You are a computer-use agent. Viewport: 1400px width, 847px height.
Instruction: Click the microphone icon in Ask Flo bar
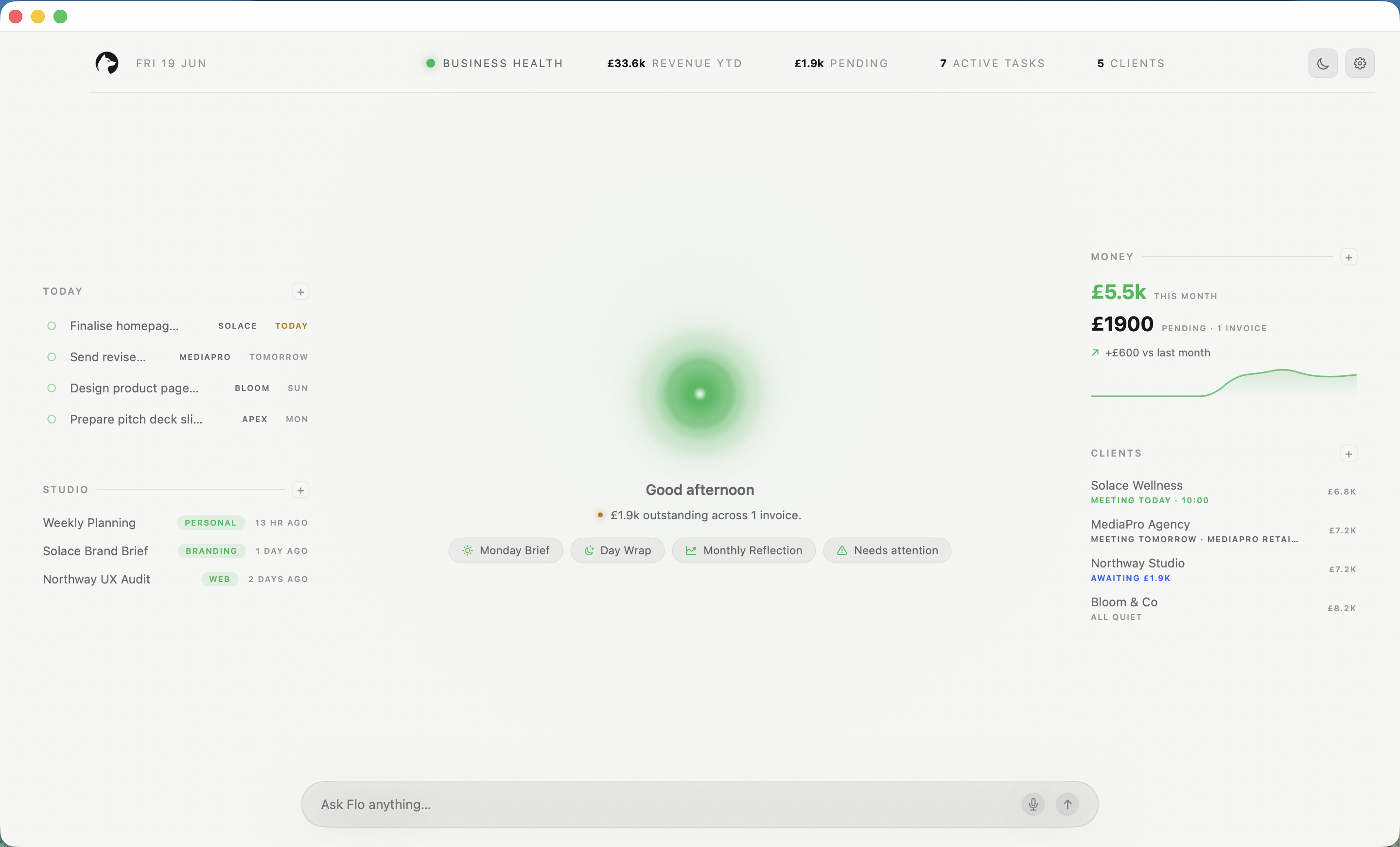(1033, 804)
